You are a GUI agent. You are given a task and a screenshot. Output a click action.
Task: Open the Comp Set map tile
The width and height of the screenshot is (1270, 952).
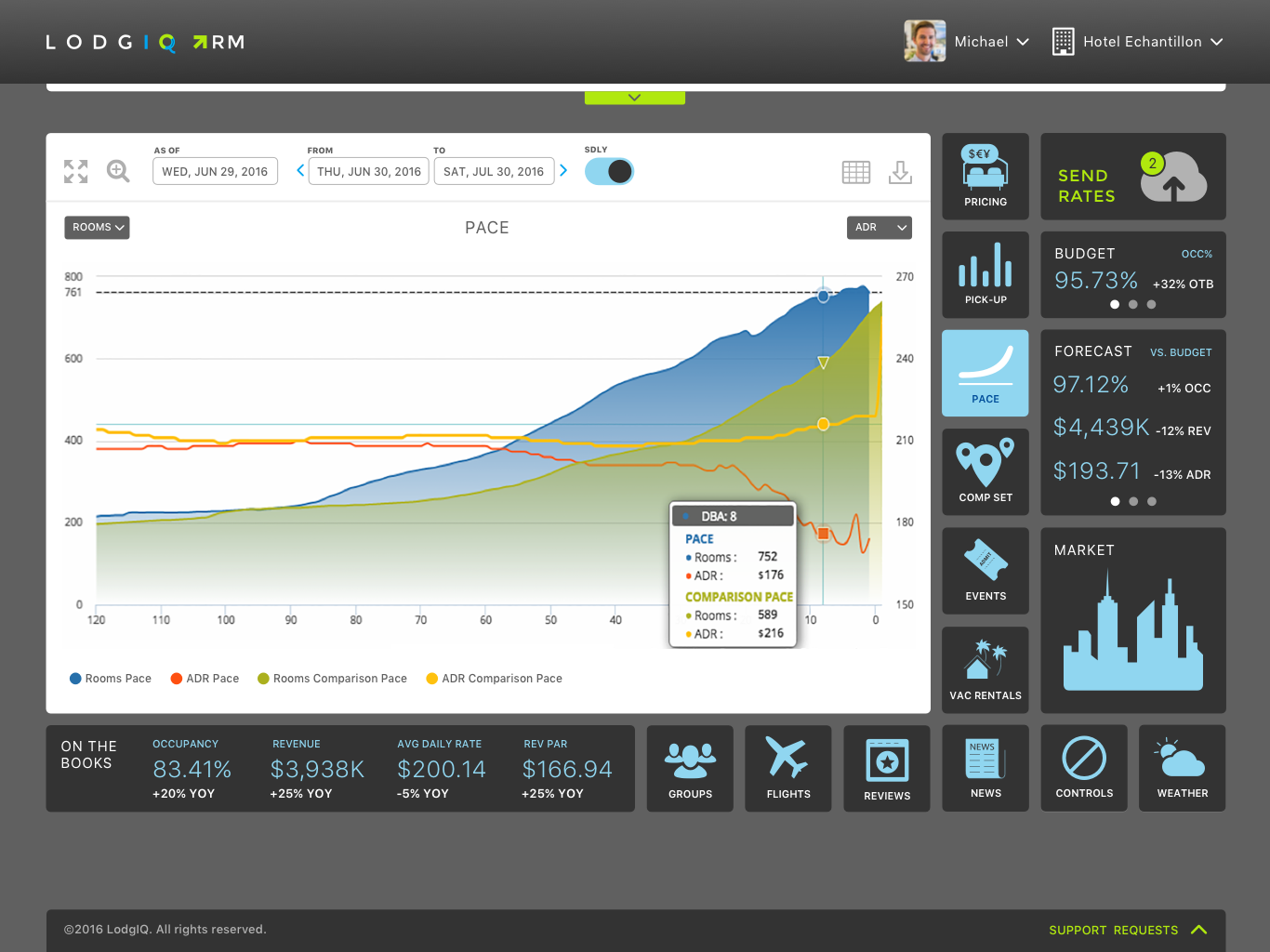985,471
